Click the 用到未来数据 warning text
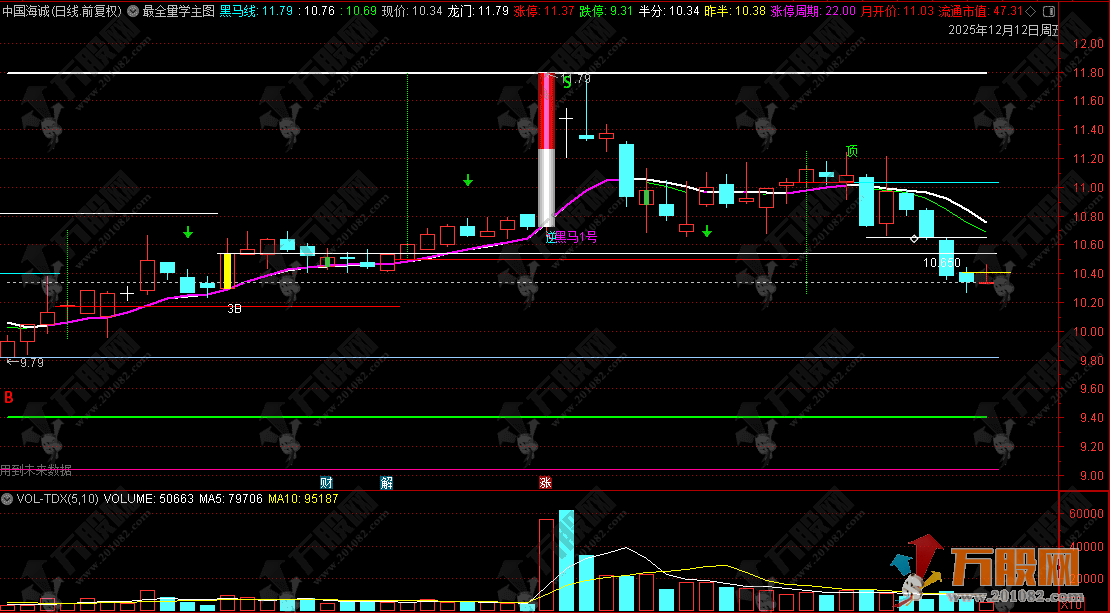Screen dimensions: 1110x613 click(36, 470)
